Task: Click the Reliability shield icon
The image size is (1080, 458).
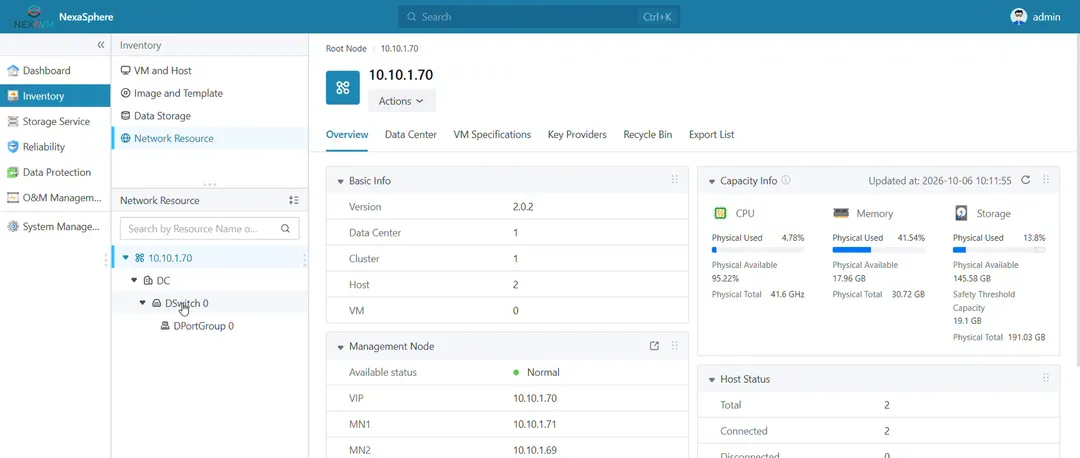Action: point(12,147)
